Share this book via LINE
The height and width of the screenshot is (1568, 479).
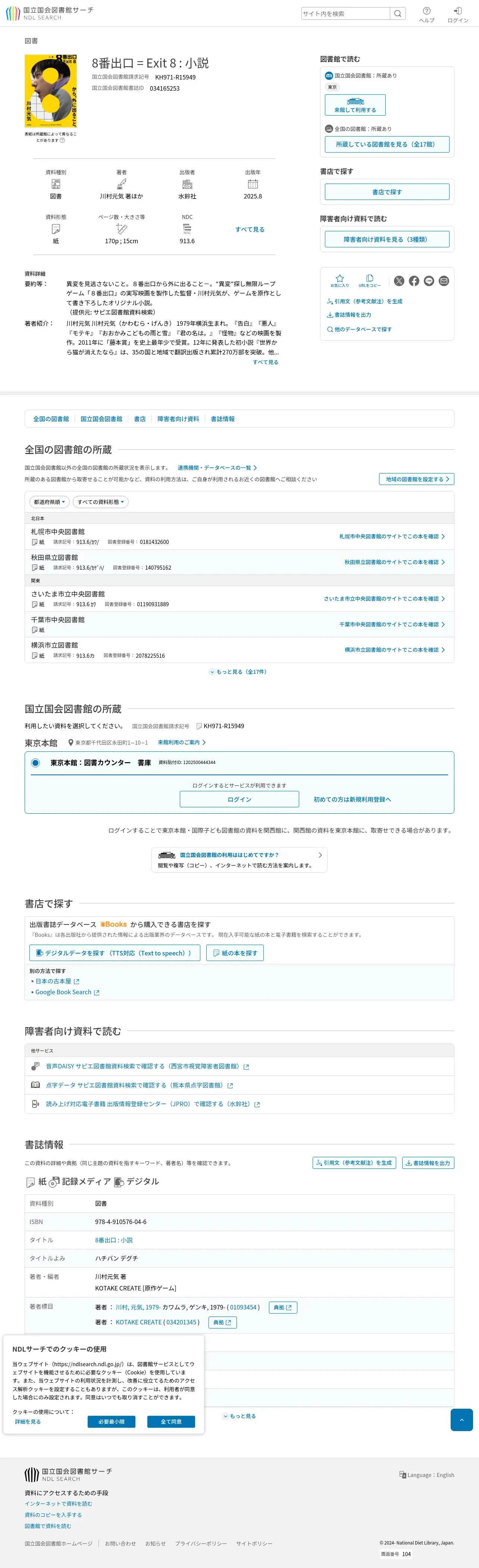(429, 281)
